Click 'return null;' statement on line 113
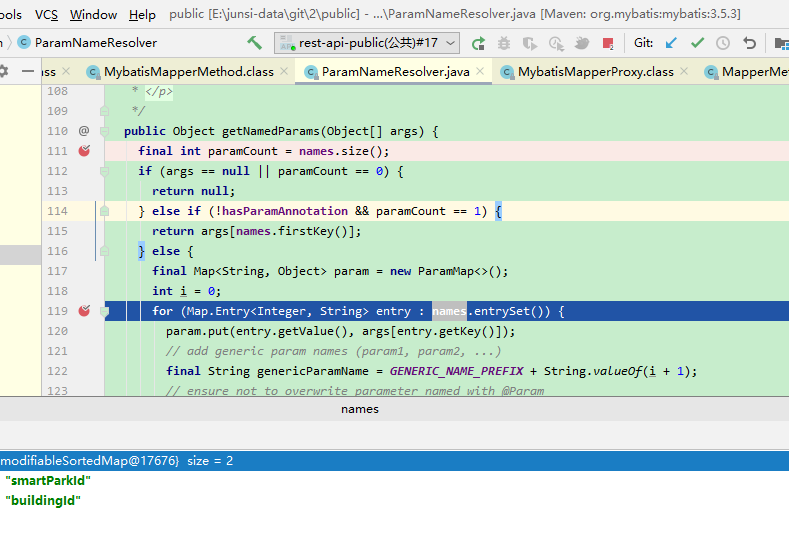 click(x=193, y=191)
